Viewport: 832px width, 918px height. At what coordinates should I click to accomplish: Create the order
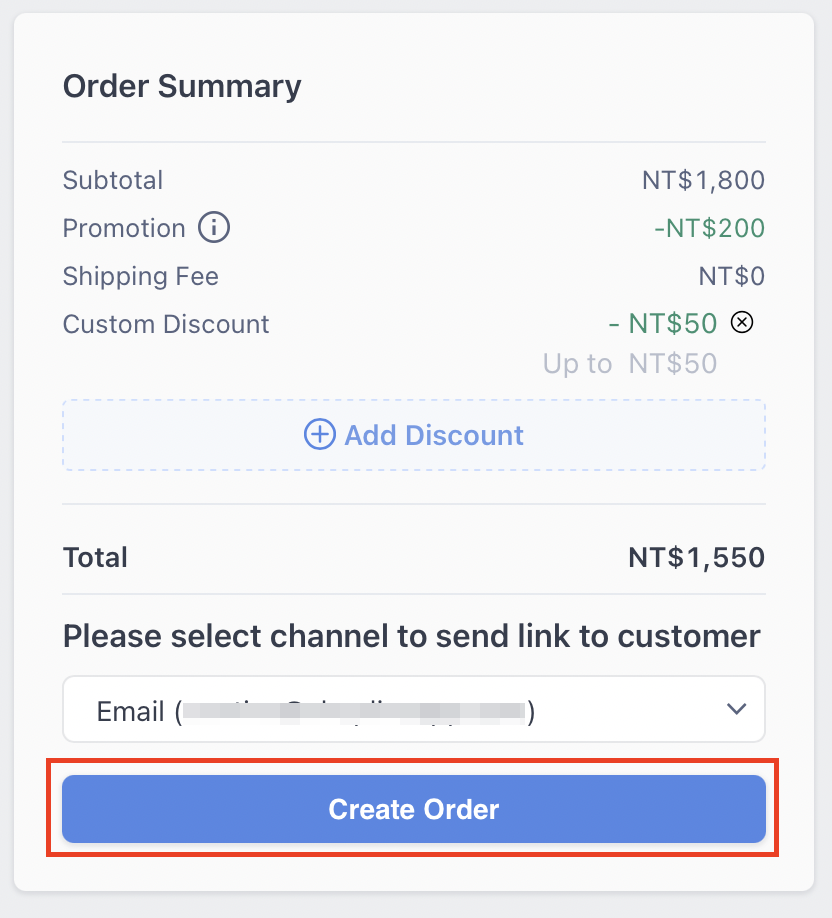tap(414, 809)
